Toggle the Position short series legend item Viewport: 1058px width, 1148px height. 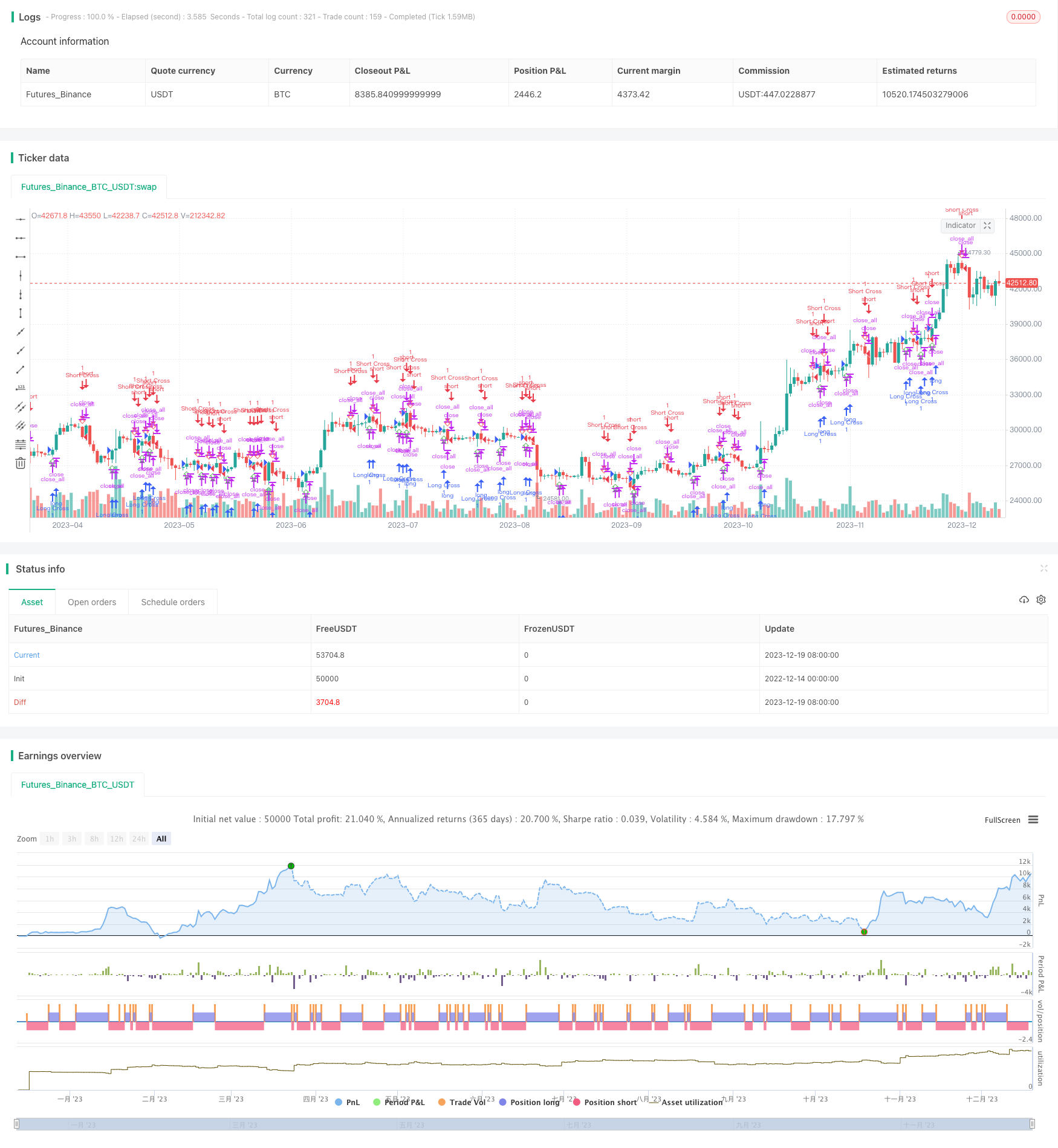click(x=605, y=1102)
